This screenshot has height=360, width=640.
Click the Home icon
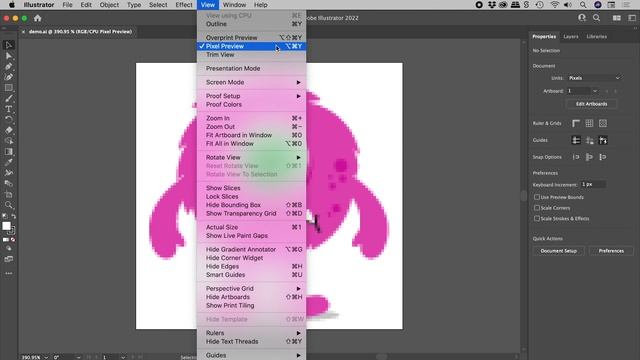click(x=38, y=18)
